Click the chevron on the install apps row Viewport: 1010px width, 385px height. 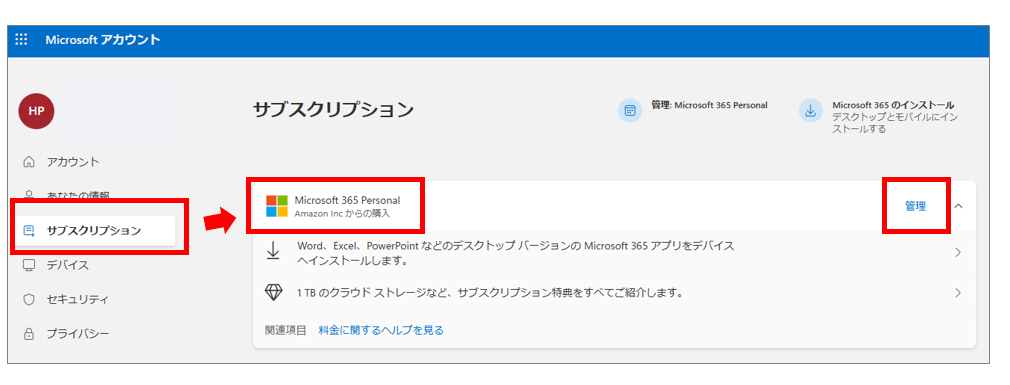pos(958,252)
